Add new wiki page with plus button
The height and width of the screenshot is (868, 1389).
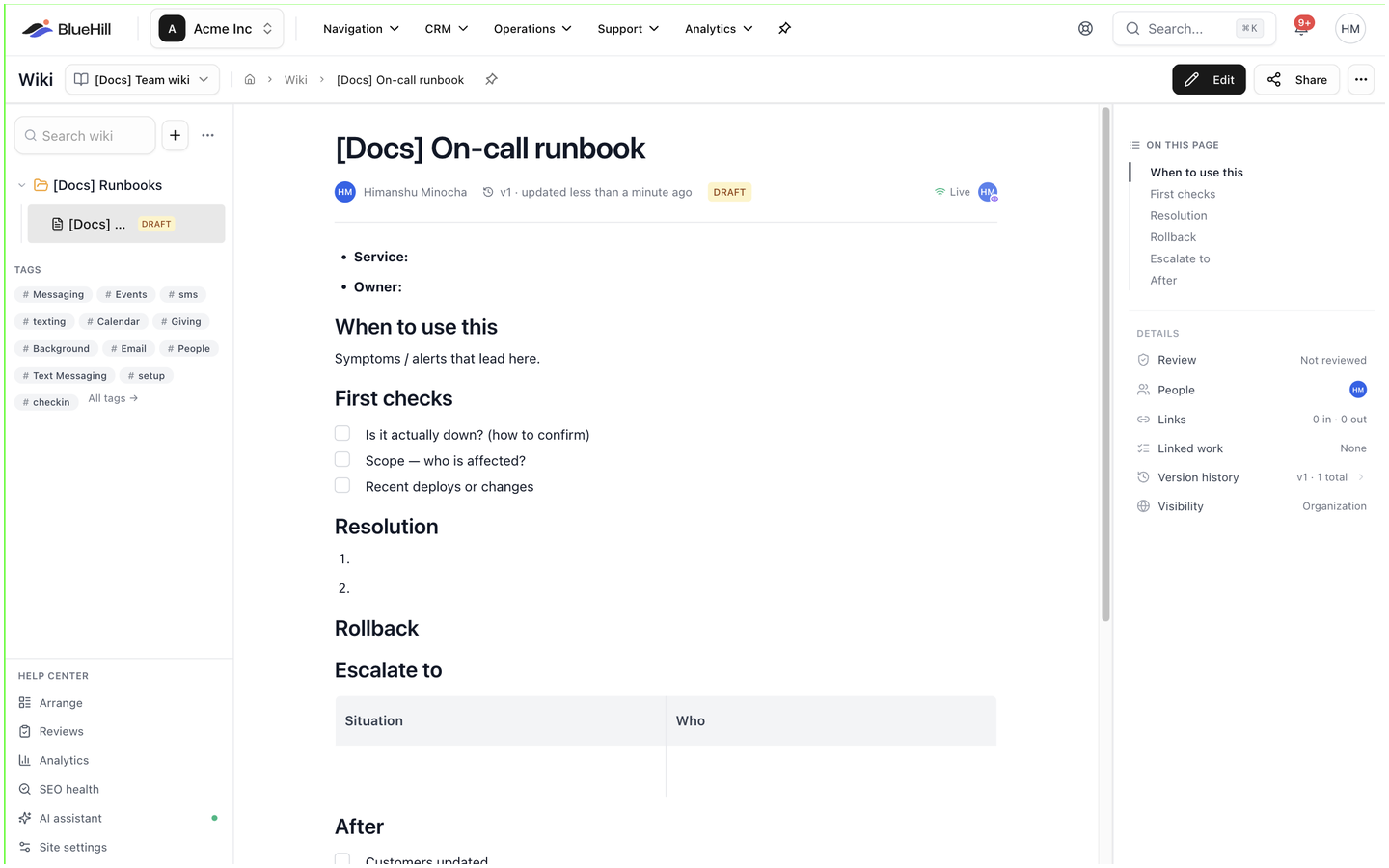(175, 135)
